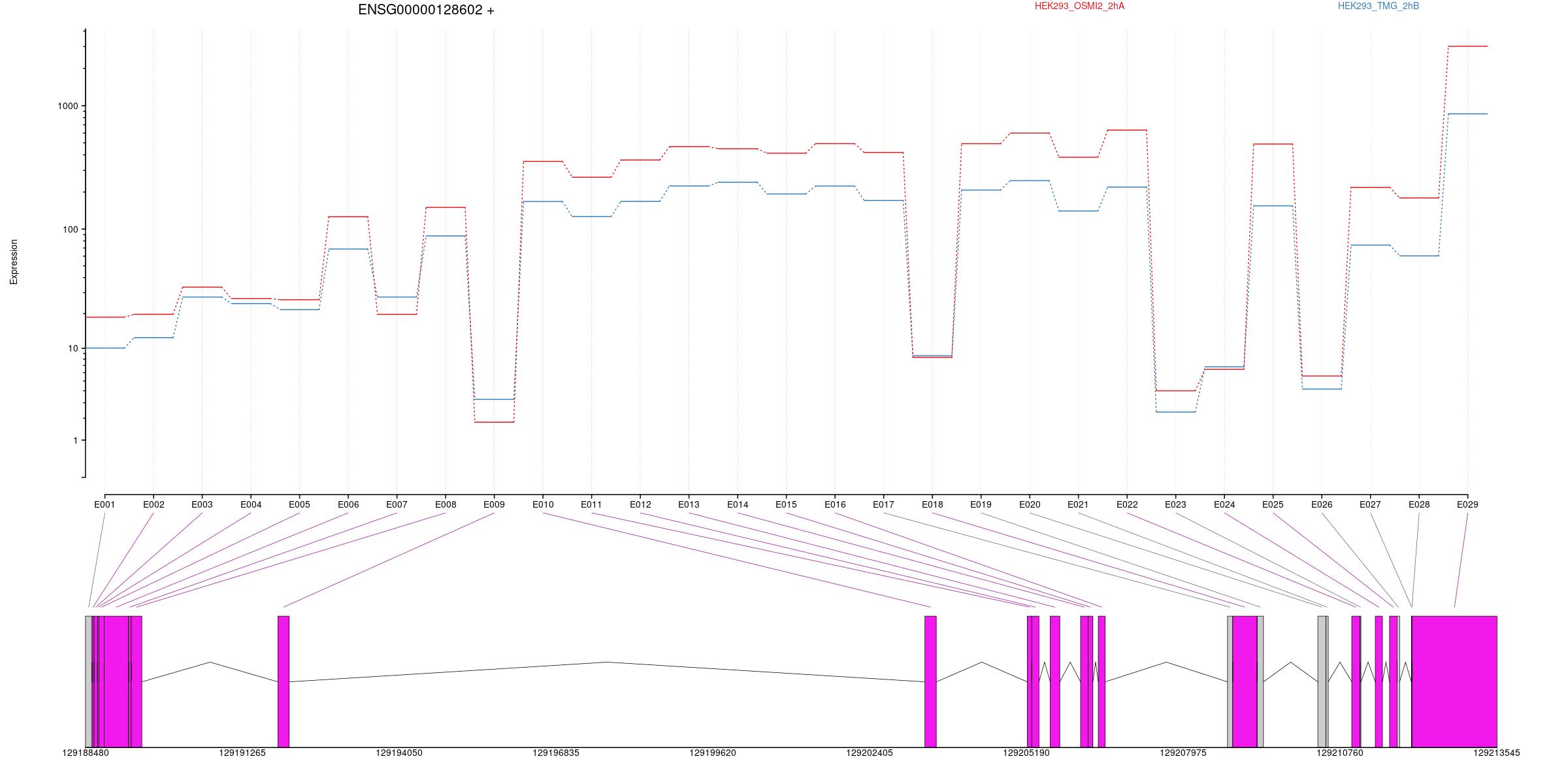
Task: Click exon label E029
Action: click(1467, 504)
